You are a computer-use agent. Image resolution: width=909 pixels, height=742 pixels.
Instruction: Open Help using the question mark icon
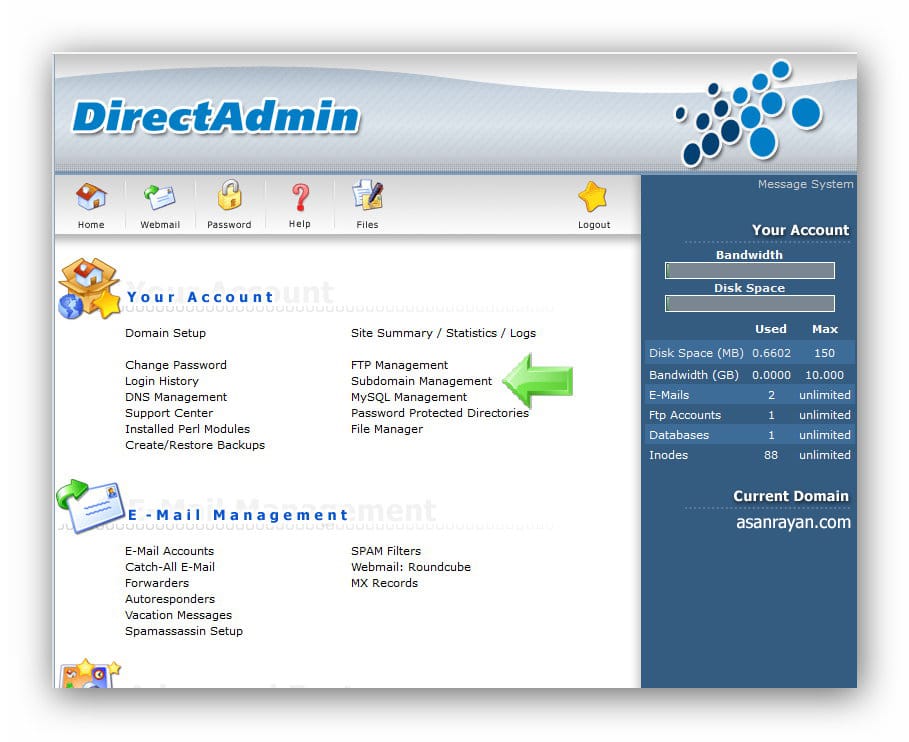point(300,197)
